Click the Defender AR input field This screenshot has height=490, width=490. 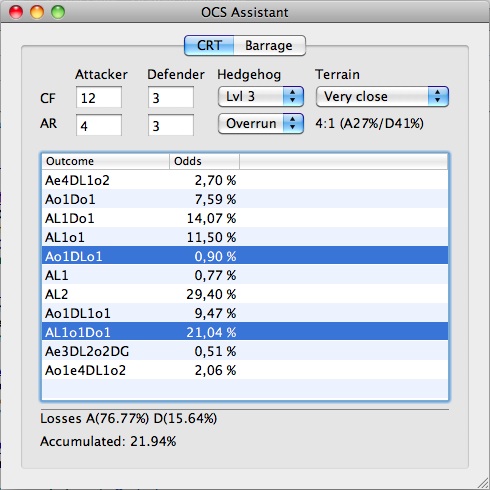(x=171, y=125)
